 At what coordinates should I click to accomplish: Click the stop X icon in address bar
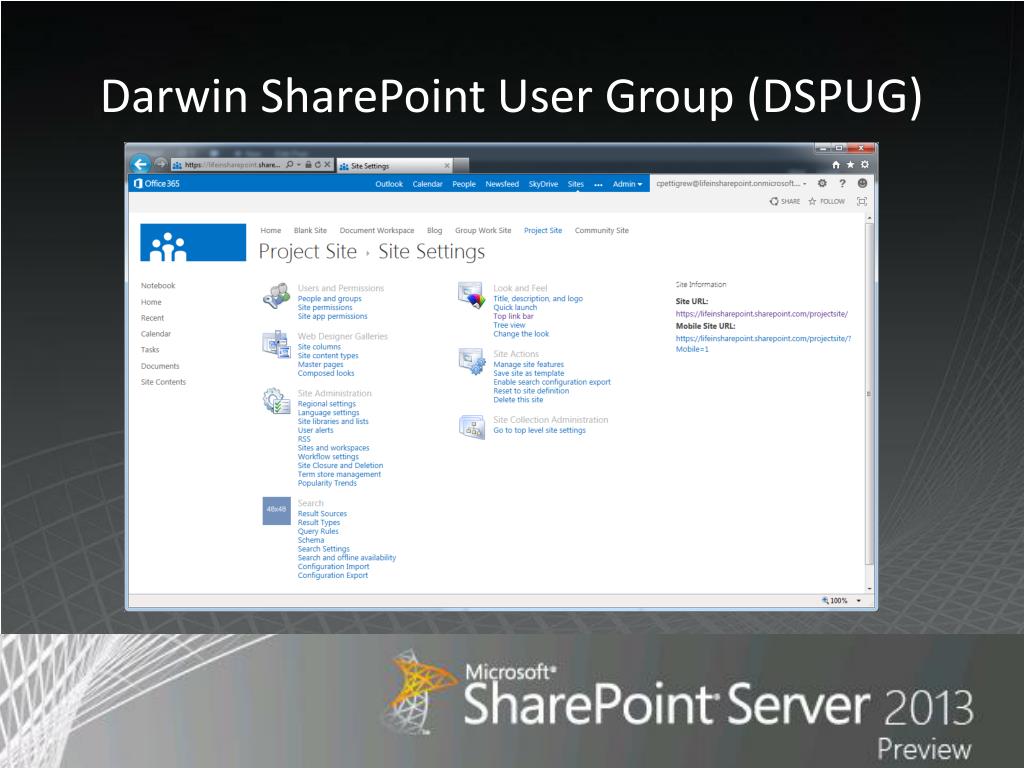tap(327, 165)
